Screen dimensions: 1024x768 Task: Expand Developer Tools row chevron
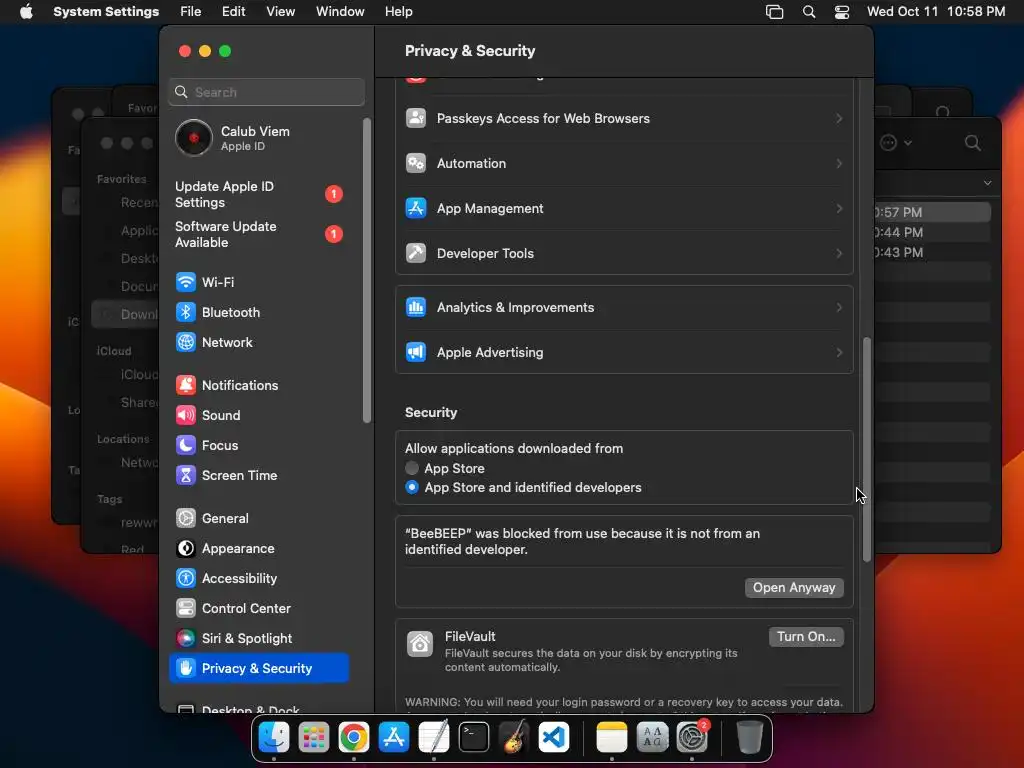(839, 253)
